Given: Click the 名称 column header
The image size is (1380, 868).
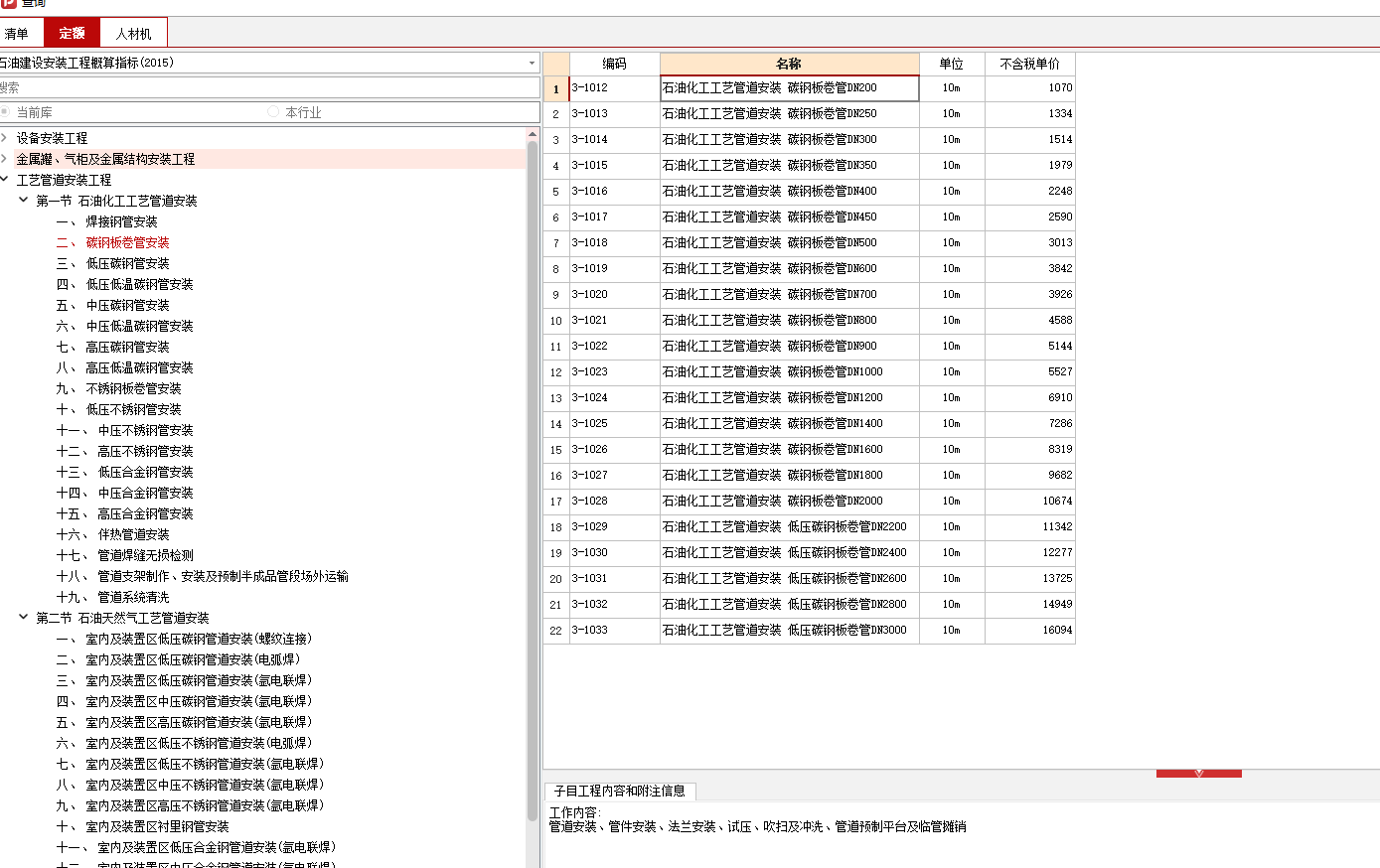Looking at the screenshot, I should tap(789, 64).
